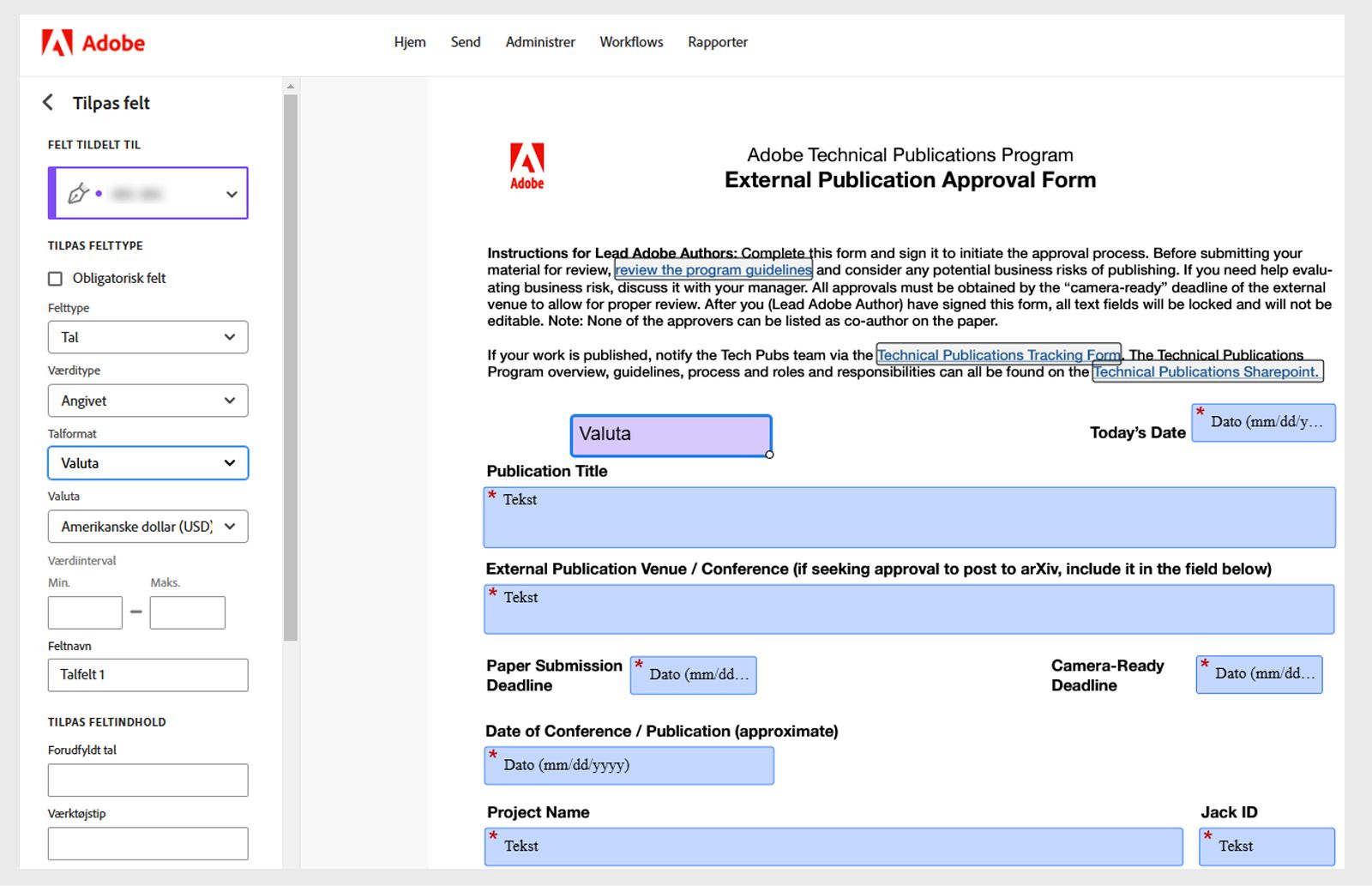Click the 'TILPAS FELTINDHOLD' section label
This screenshot has width=1372, height=886.
click(x=107, y=722)
